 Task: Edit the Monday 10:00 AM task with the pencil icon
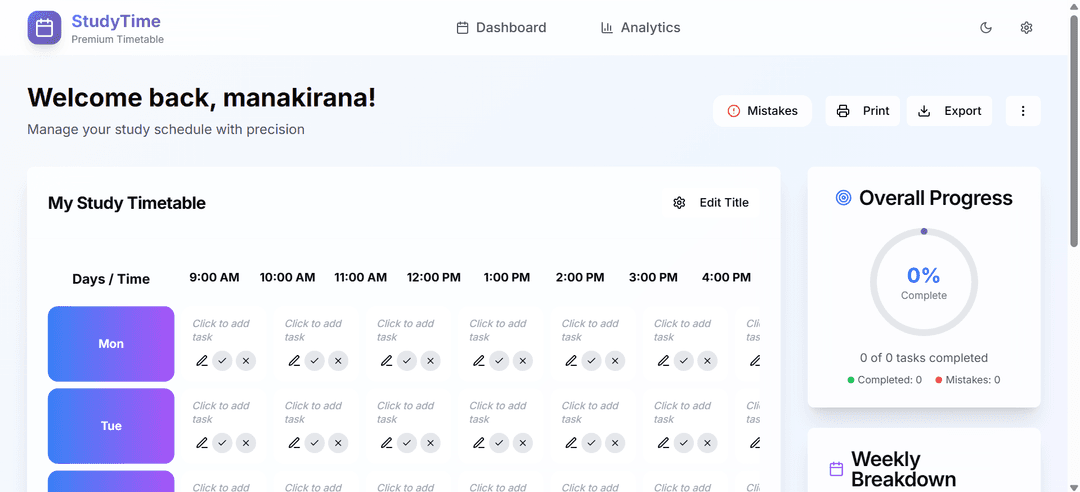(294, 360)
